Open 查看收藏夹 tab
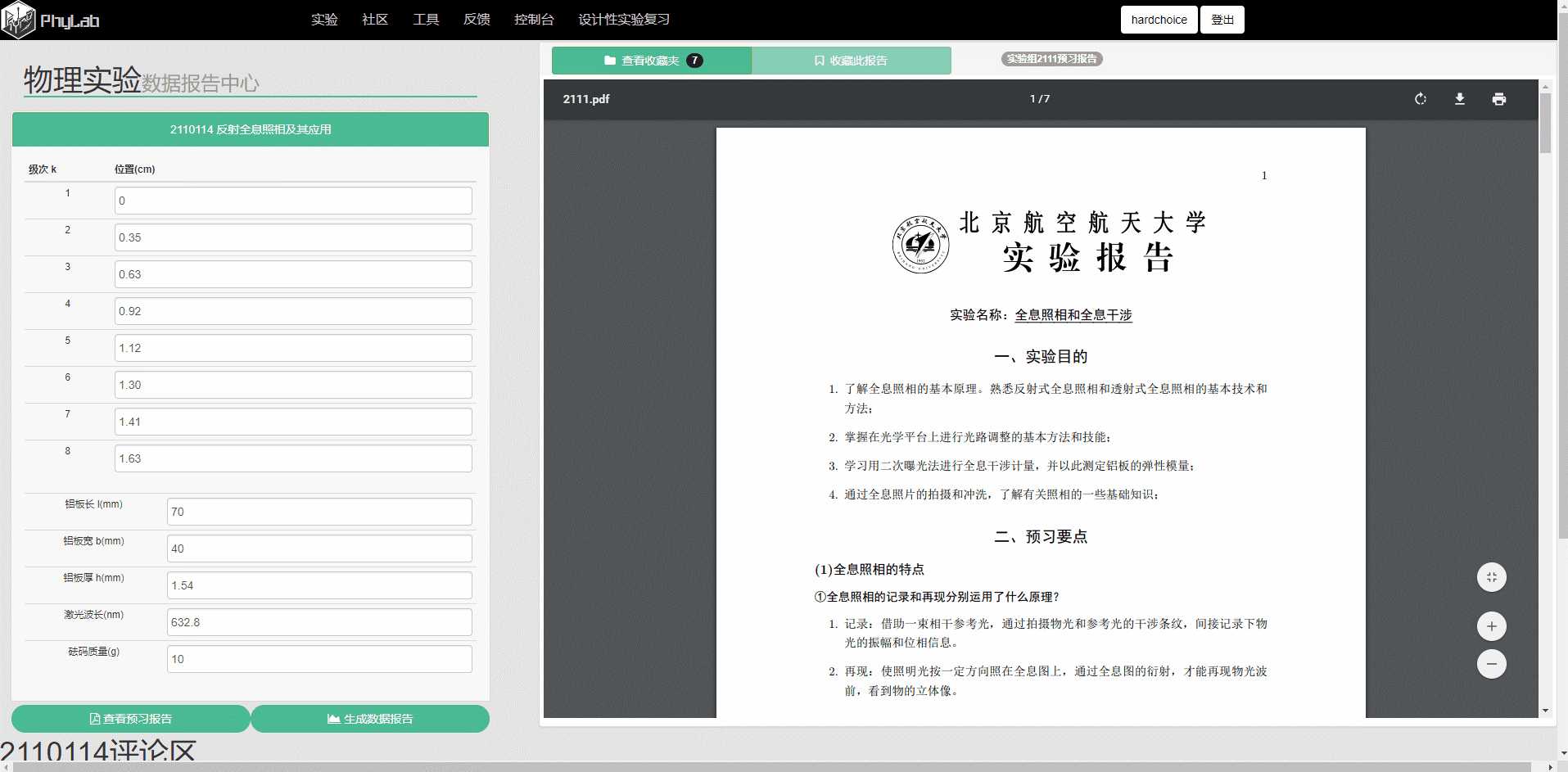This screenshot has width=1568, height=772. (652, 61)
